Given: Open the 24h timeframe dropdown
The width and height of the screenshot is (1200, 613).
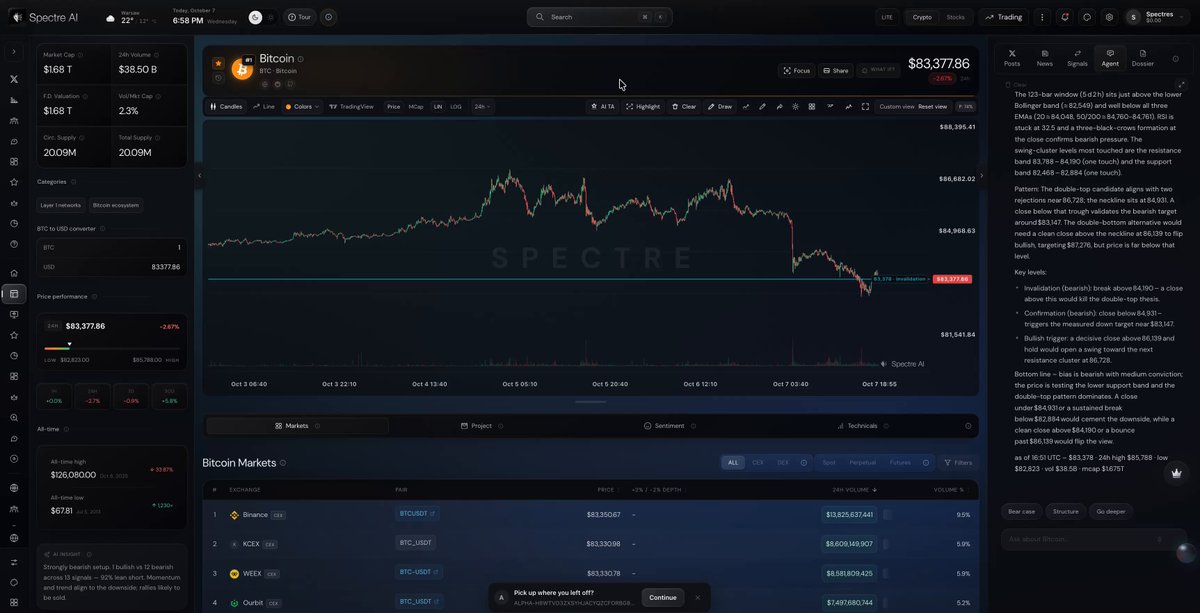Looking at the screenshot, I should coord(482,106).
